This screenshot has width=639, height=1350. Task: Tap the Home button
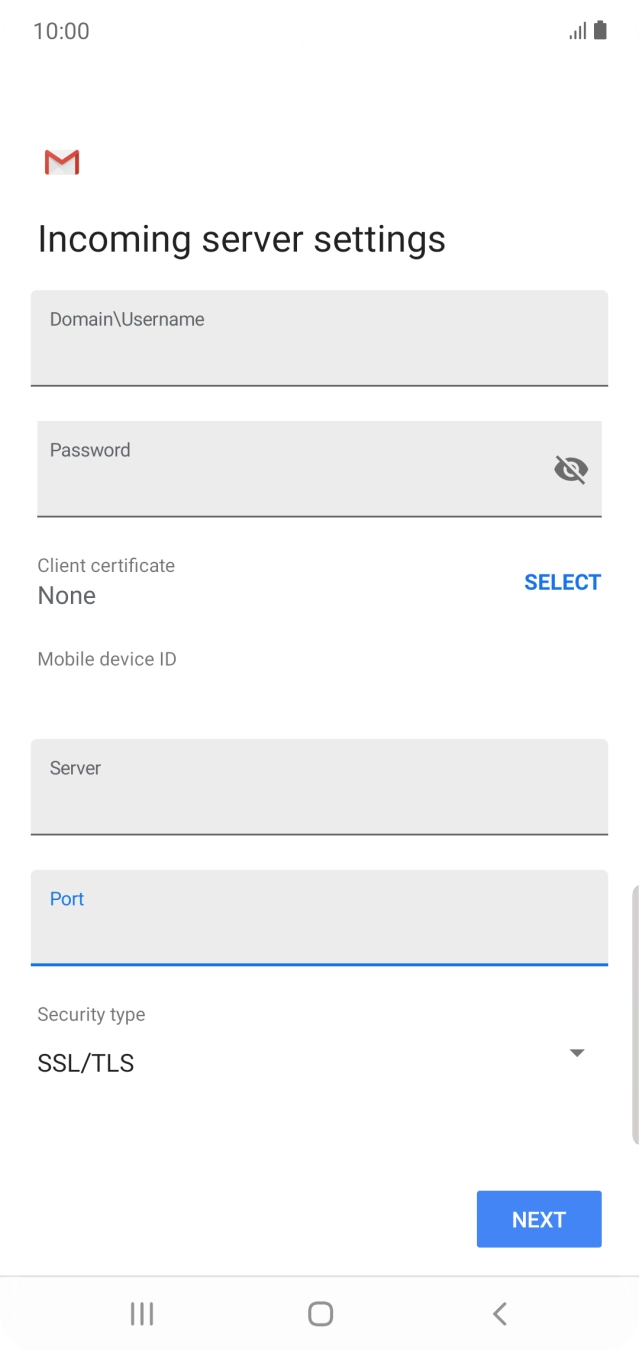[x=319, y=1313]
